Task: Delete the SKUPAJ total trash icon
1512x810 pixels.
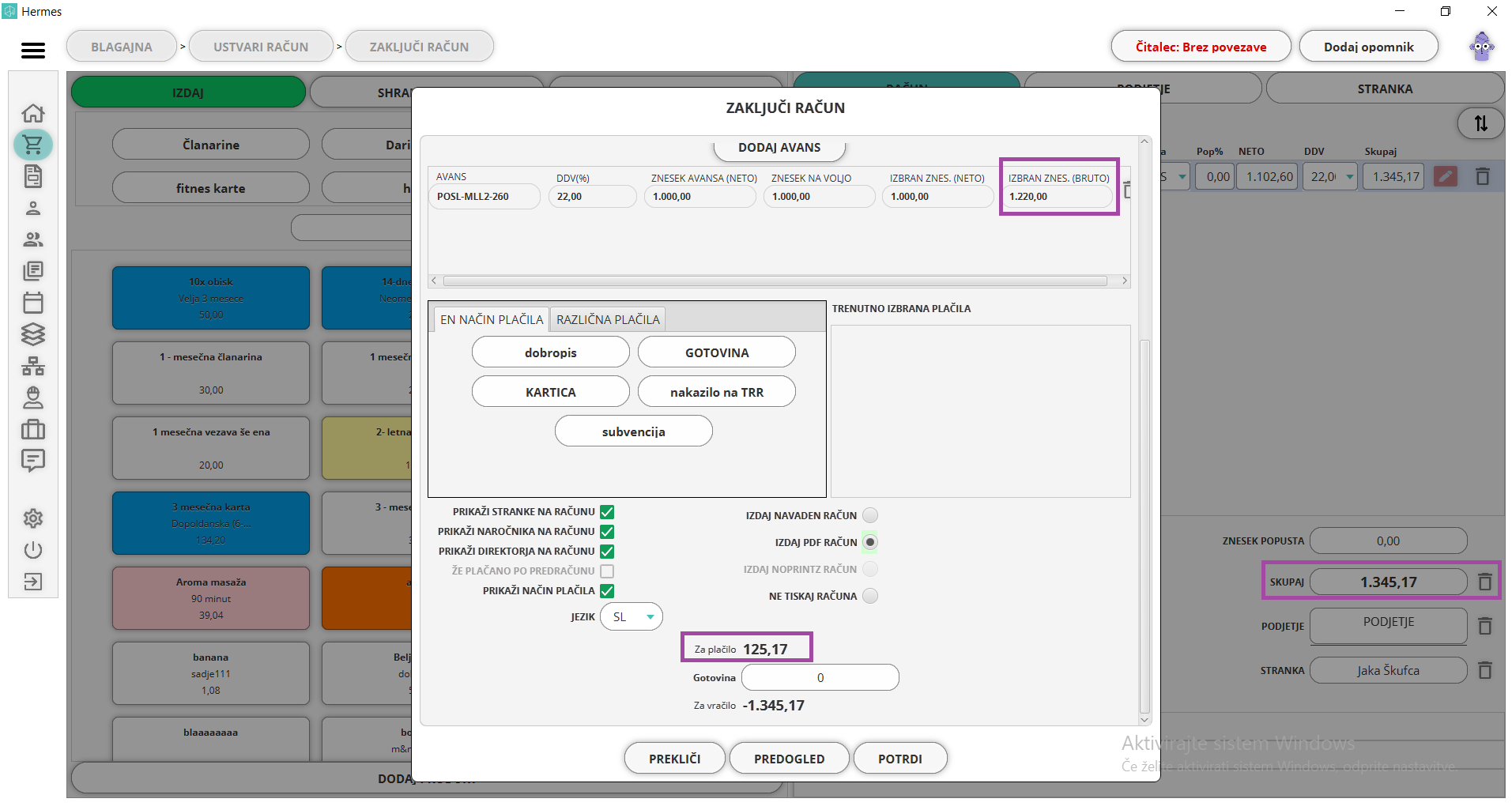Action: [x=1485, y=582]
